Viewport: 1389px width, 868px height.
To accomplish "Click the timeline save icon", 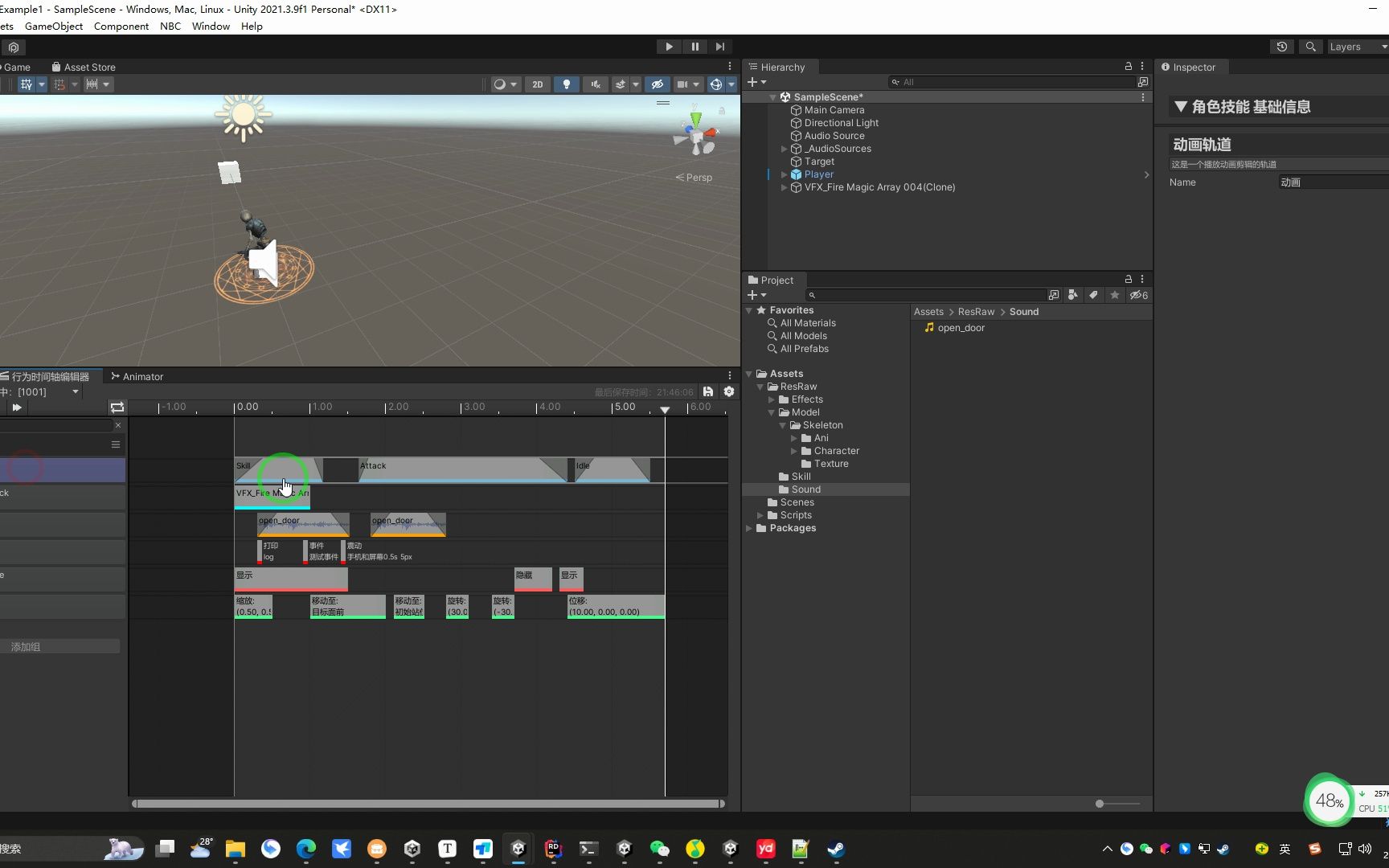I will coord(707,391).
